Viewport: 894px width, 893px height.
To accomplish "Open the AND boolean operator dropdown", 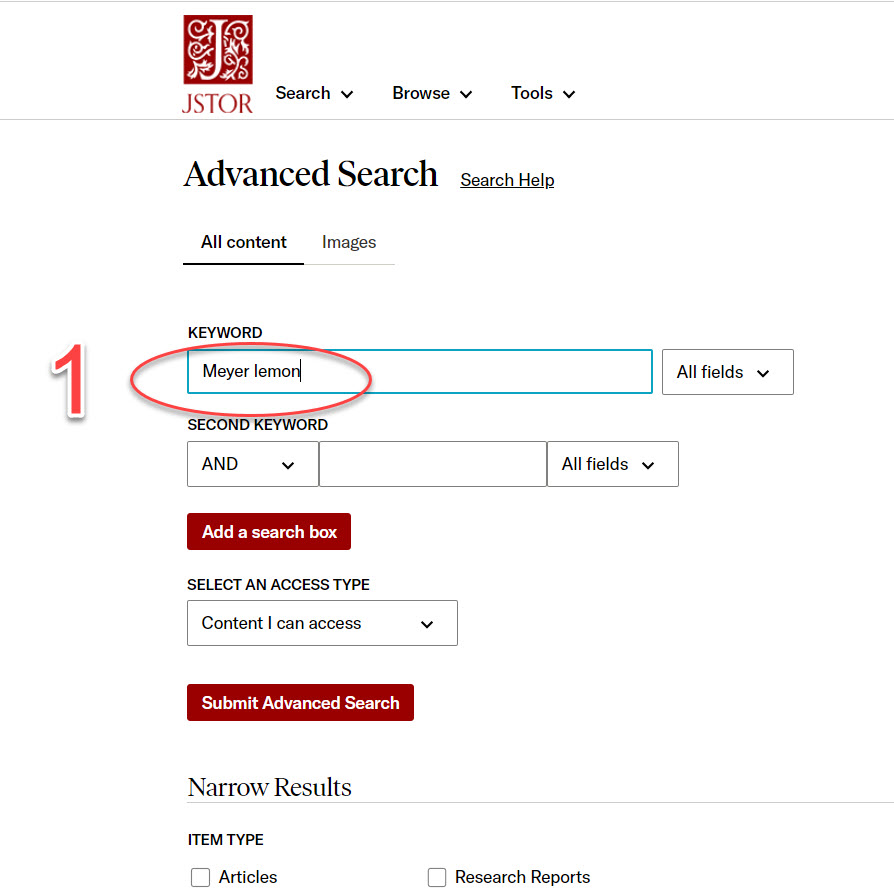I will click(252, 464).
